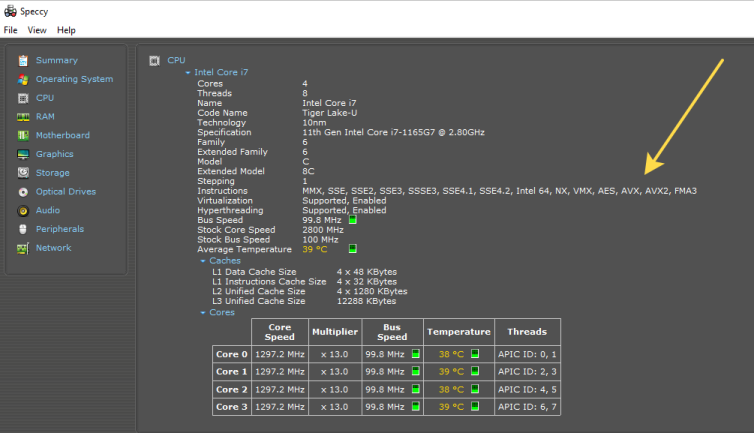Select the Core 0 row label
The width and height of the screenshot is (754, 433).
[232, 355]
